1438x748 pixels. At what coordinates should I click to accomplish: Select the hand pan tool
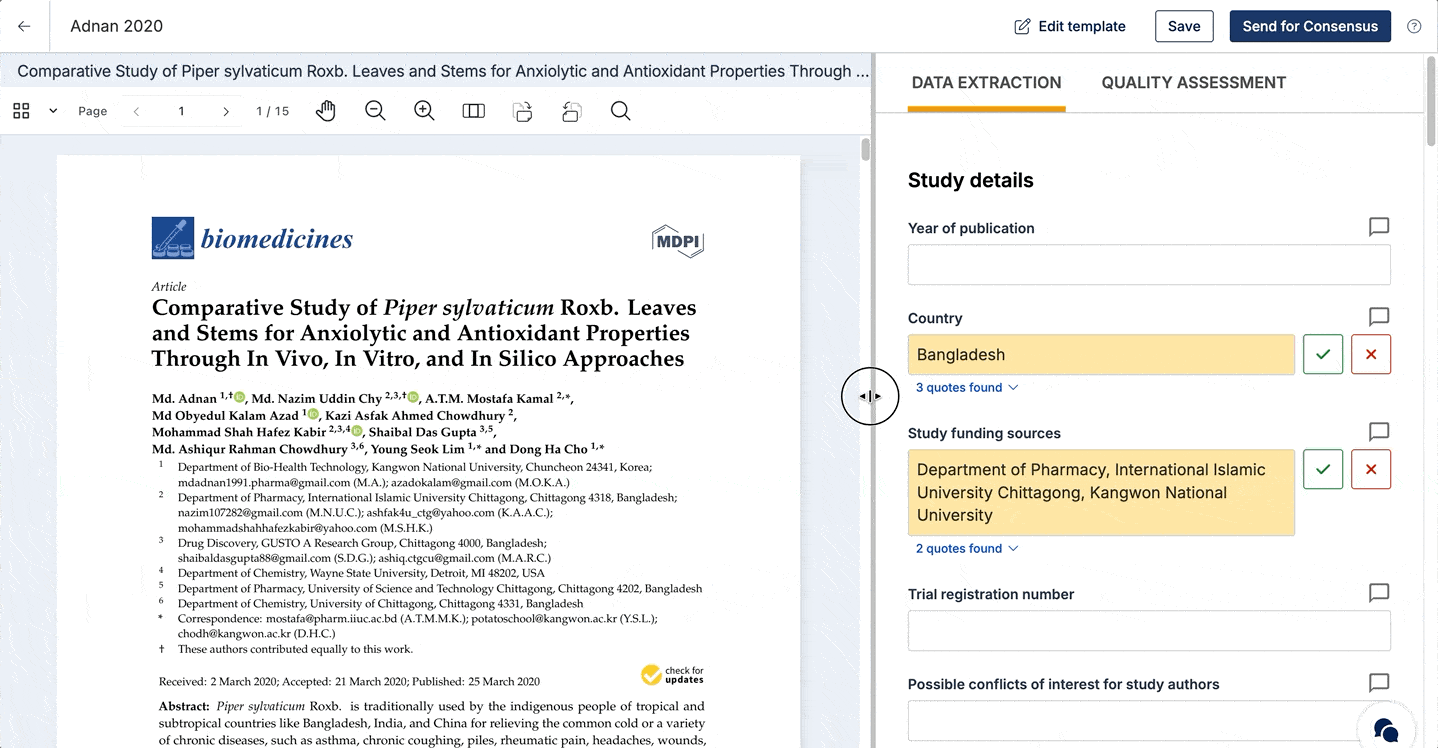326,111
